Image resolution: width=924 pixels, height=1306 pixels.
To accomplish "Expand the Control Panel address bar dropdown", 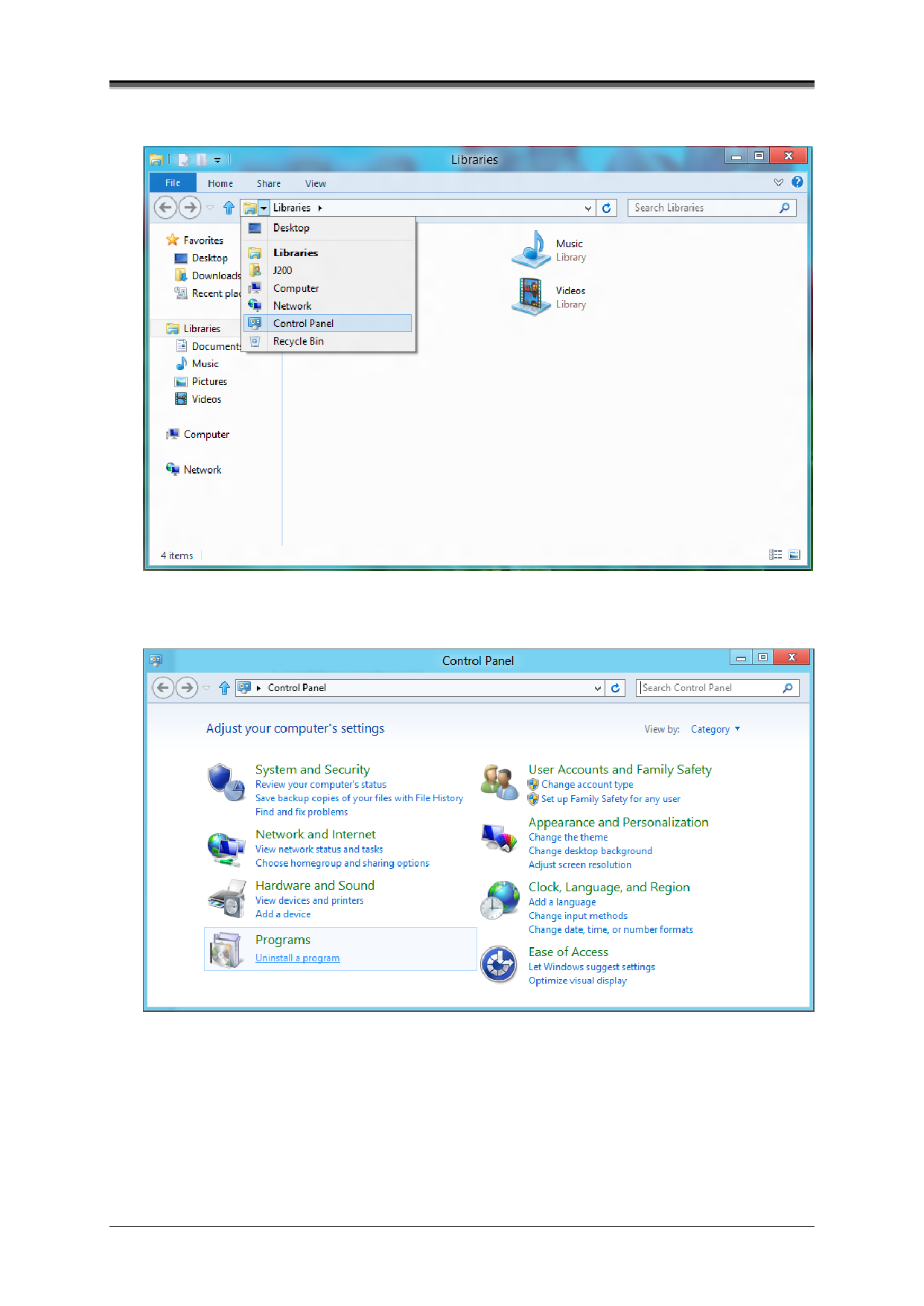I will (x=597, y=689).
